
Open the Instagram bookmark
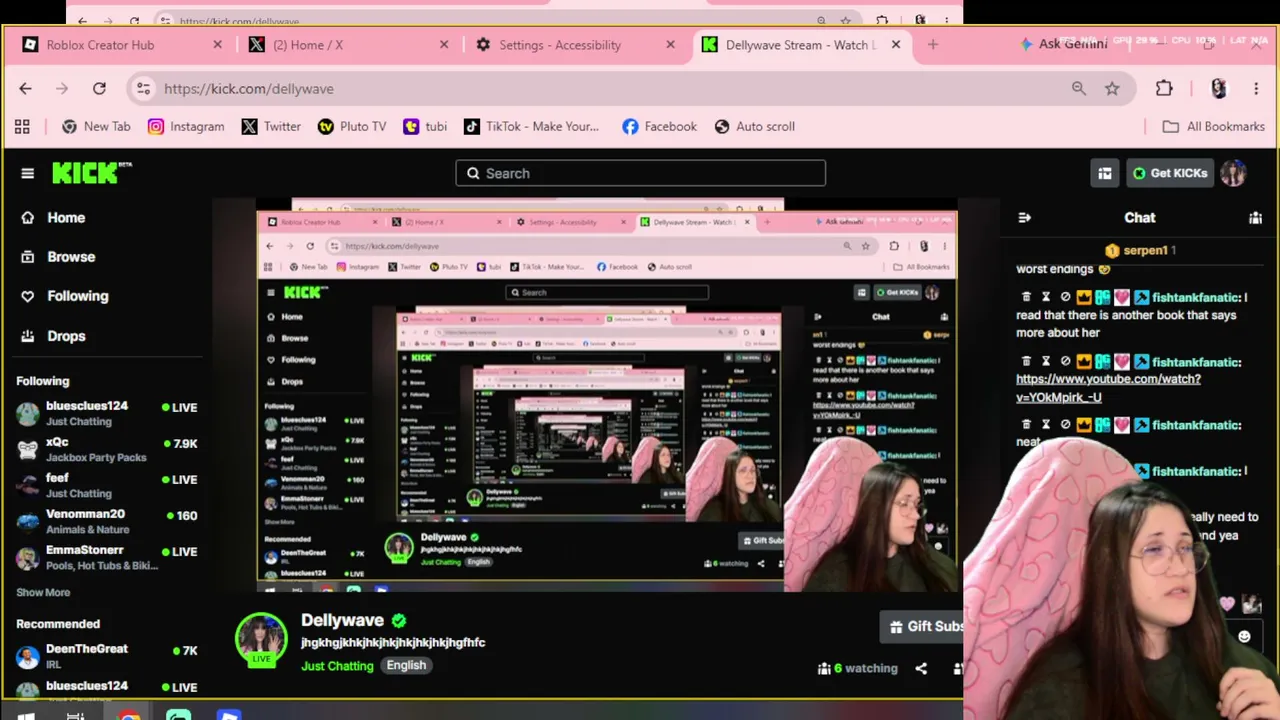pos(186,126)
